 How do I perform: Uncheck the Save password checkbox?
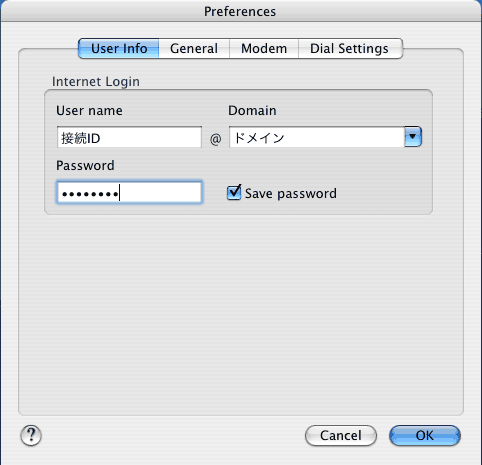pos(234,193)
